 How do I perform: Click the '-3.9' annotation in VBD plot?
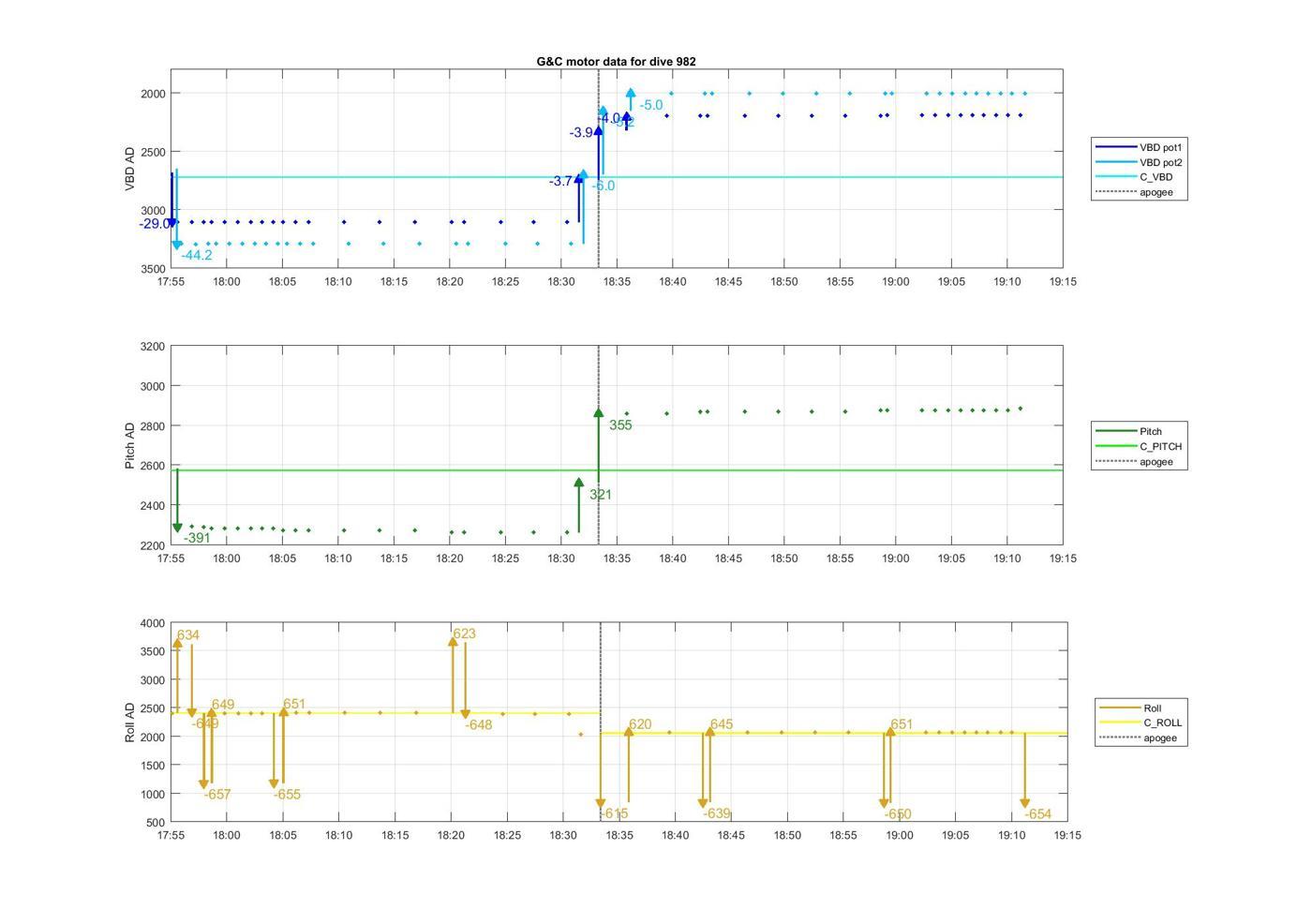pos(581,133)
